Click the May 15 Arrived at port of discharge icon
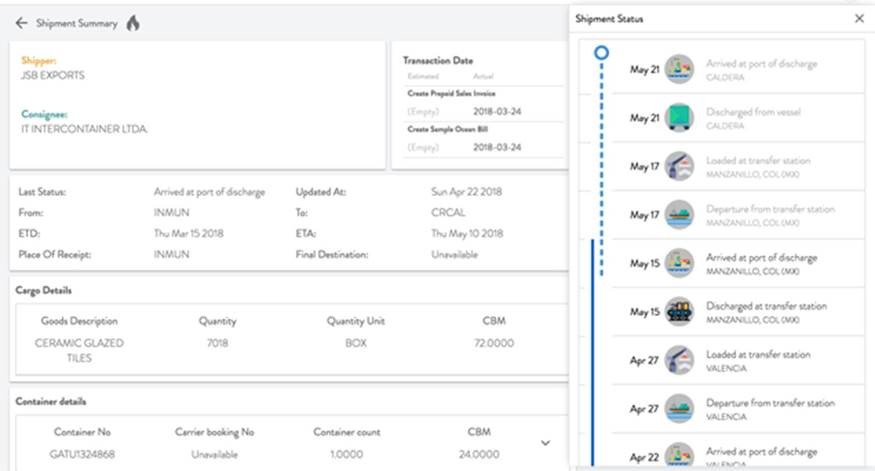 (679, 263)
